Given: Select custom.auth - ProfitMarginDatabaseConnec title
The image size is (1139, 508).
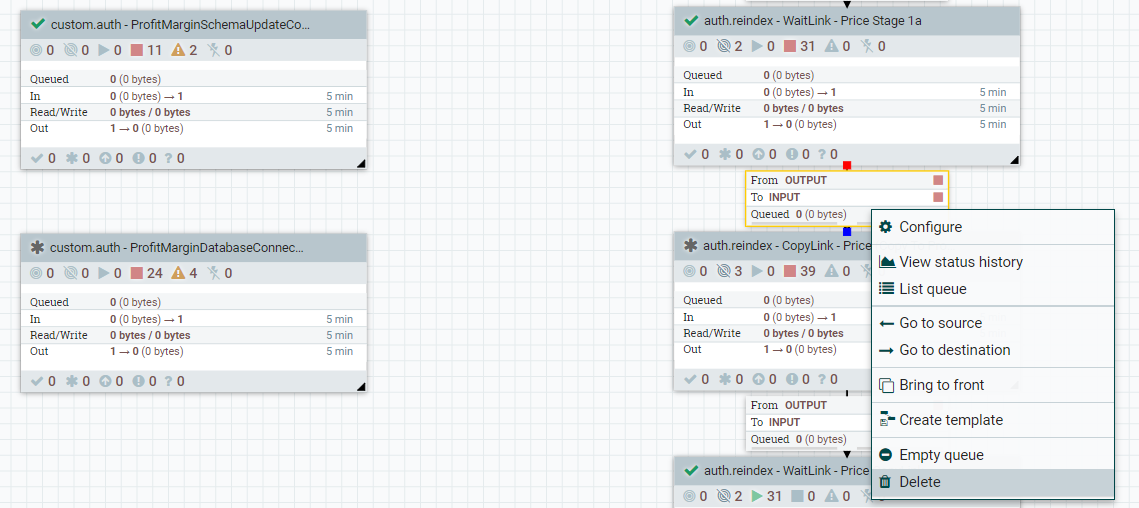Looking at the screenshot, I should coord(177,248).
